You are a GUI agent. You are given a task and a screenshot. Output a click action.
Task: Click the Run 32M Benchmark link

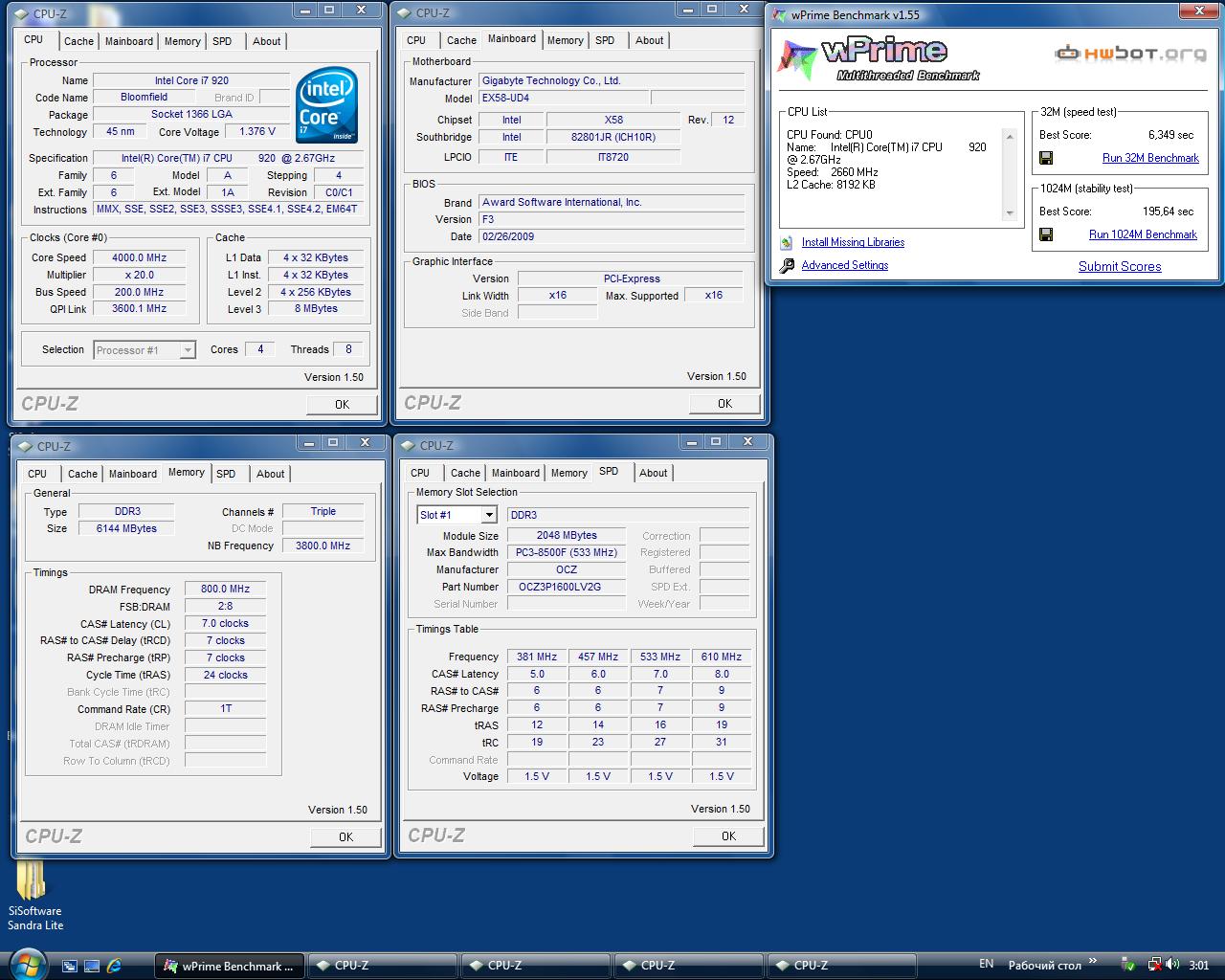[1150, 158]
